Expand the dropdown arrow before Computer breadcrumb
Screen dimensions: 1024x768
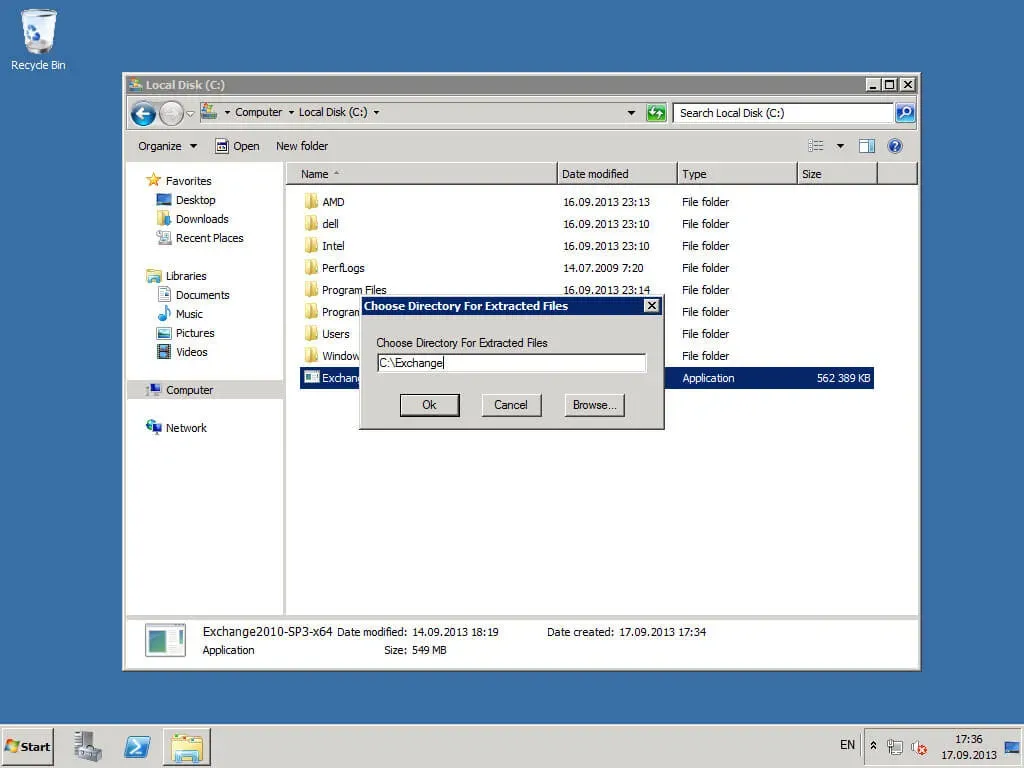[x=227, y=112]
